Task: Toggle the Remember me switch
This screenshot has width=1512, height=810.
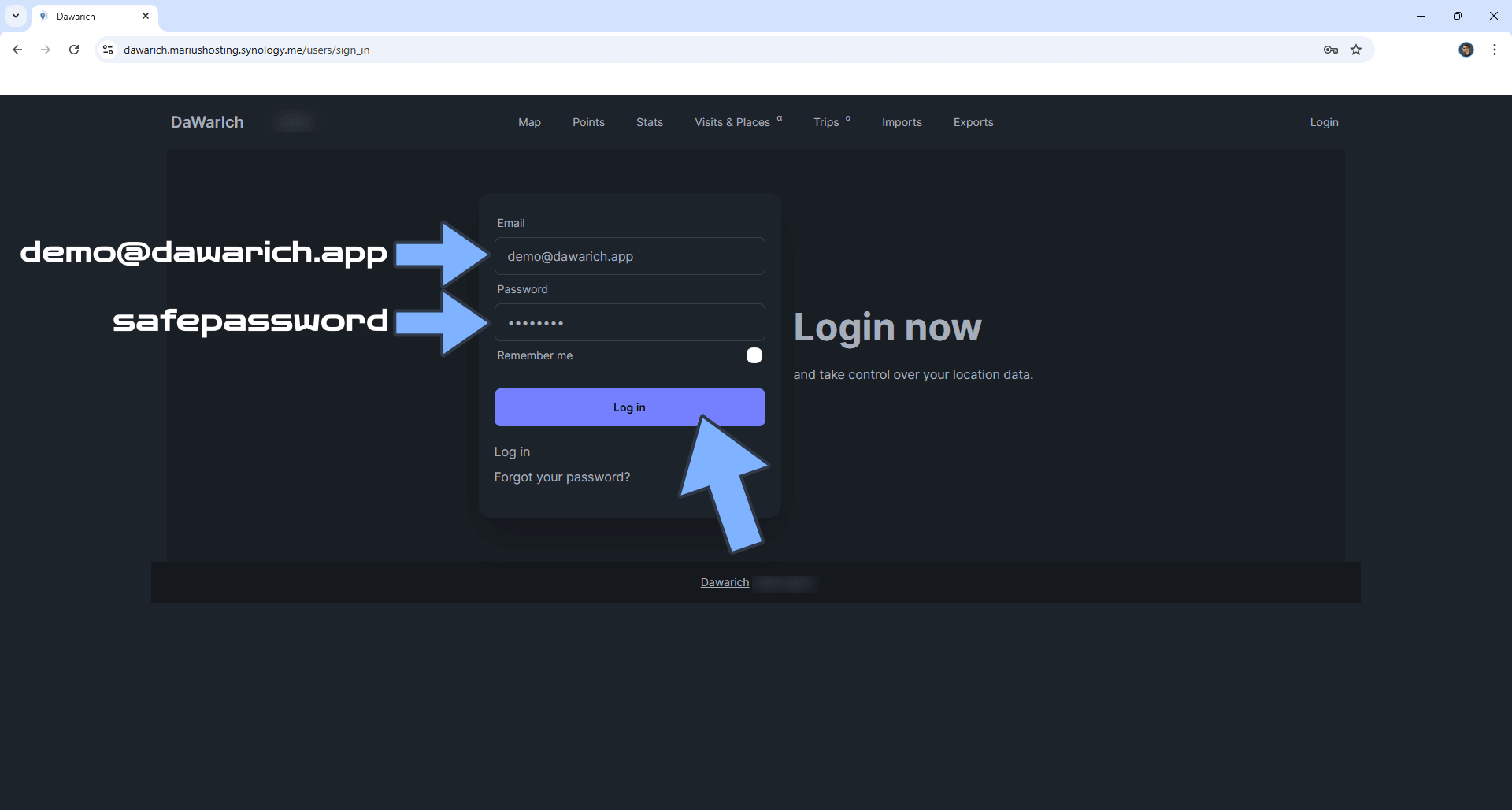Action: click(754, 355)
